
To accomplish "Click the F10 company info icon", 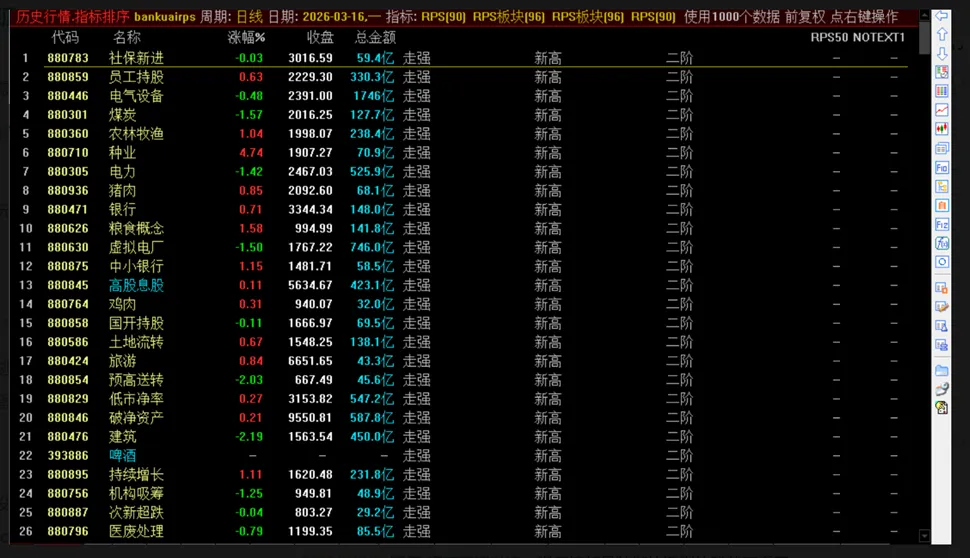I will click(942, 168).
